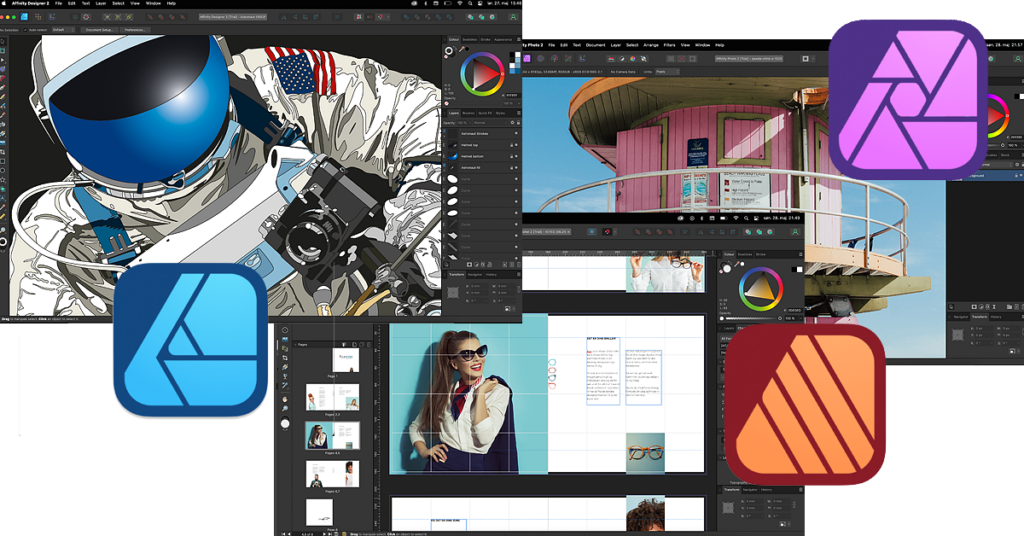
Task: Click the delete layer icon in Layers panel
Action: click(x=519, y=264)
